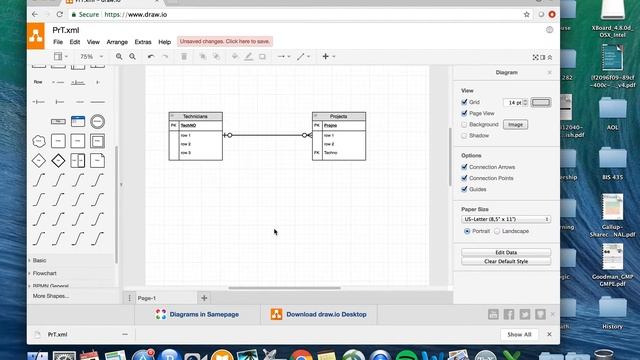Open the Paper Size US-Letter dropdown
The height and width of the screenshot is (360, 640).
tap(506, 219)
